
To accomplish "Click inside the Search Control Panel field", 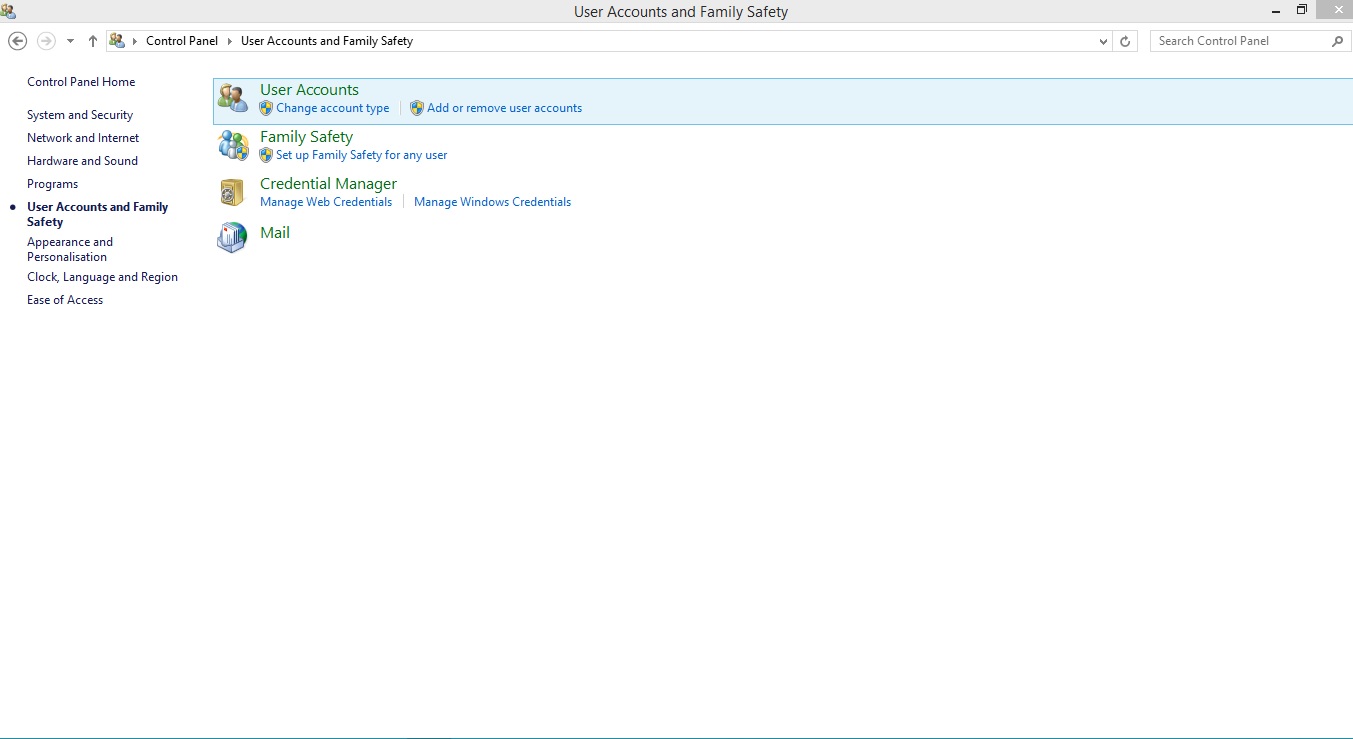I will tap(1240, 41).
